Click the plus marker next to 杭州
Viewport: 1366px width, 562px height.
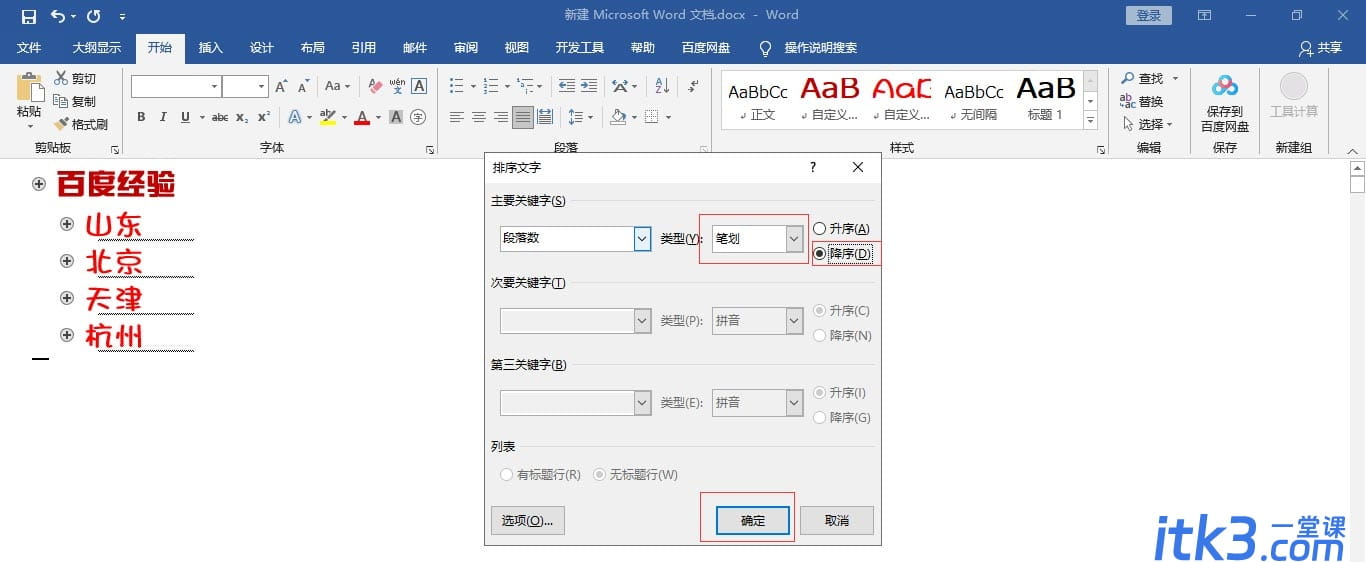[67, 335]
